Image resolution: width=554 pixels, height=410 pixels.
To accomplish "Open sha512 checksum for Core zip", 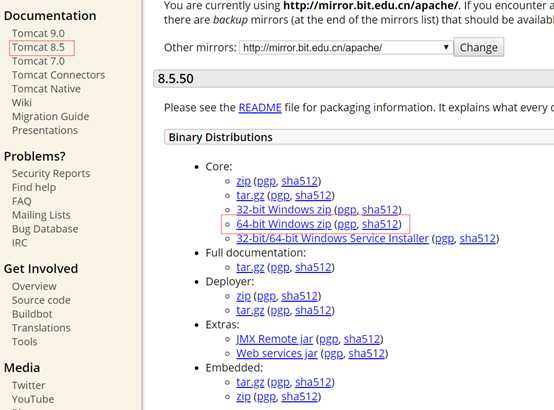I will (x=300, y=181).
